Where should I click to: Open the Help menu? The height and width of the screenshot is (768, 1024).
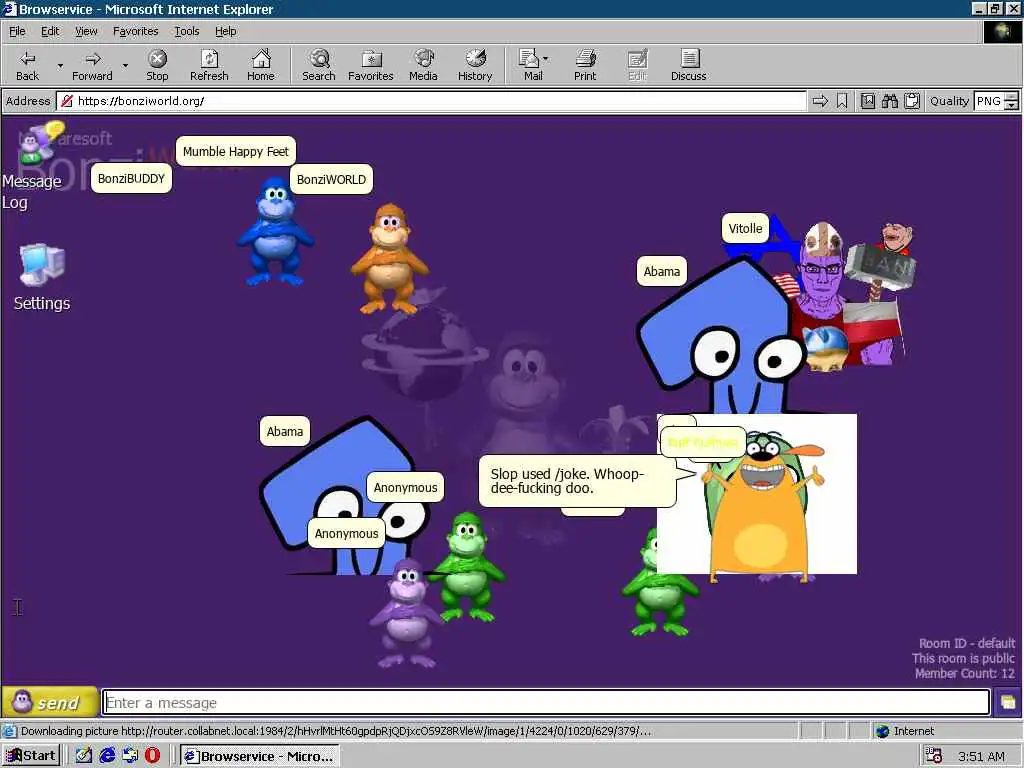click(225, 31)
